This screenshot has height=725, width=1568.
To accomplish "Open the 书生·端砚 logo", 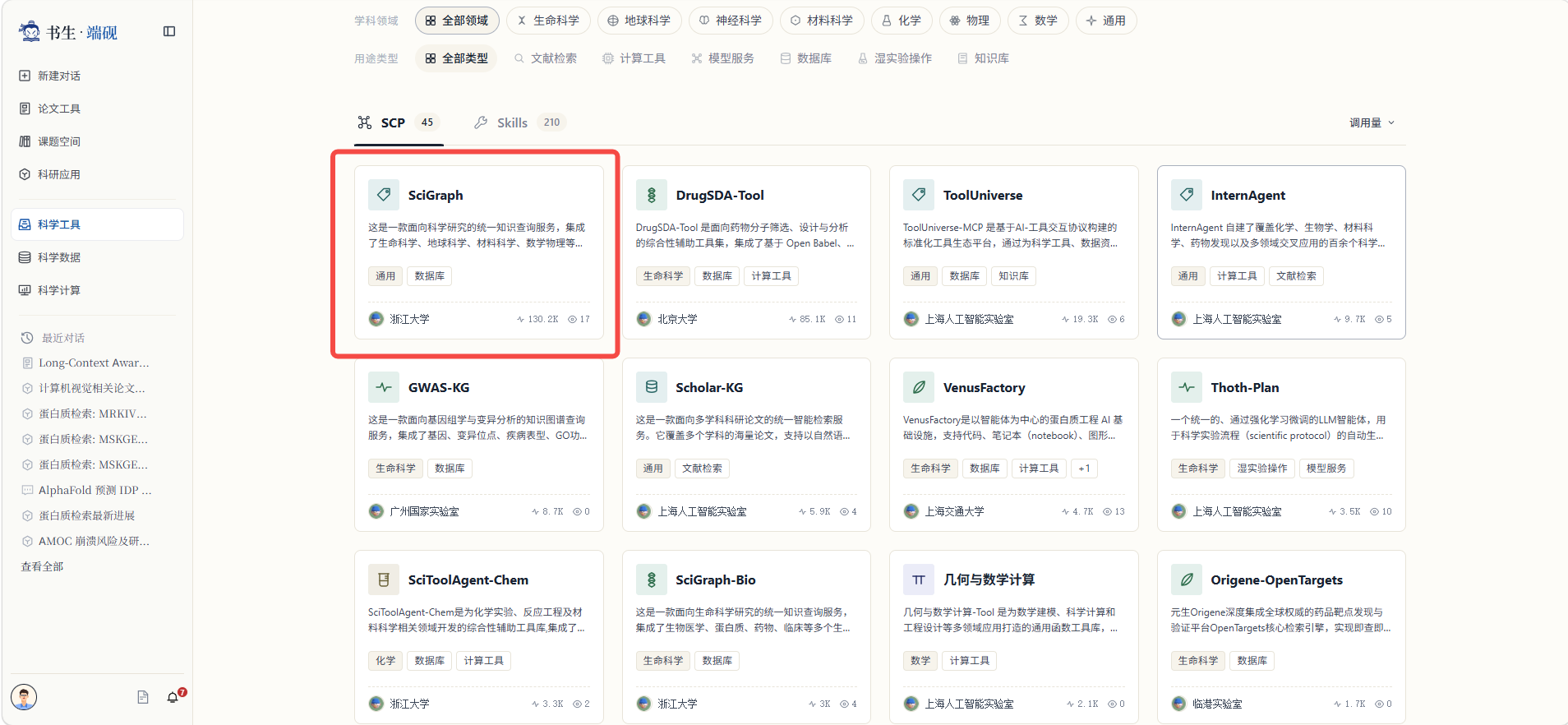I will pyautogui.click(x=68, y=32).
